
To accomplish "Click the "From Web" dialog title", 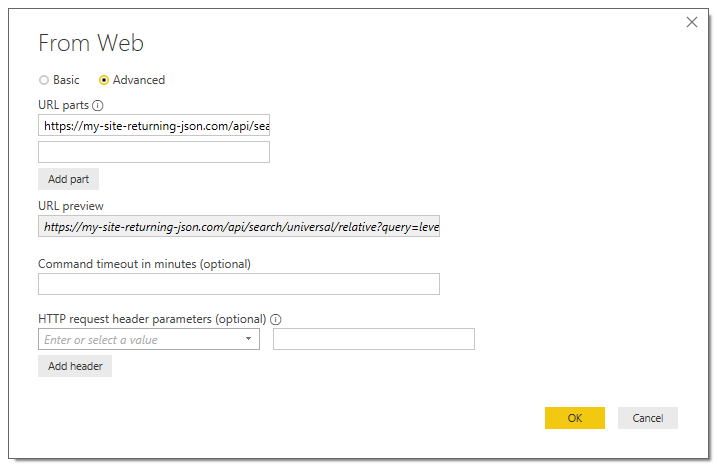I will point(91,44).
